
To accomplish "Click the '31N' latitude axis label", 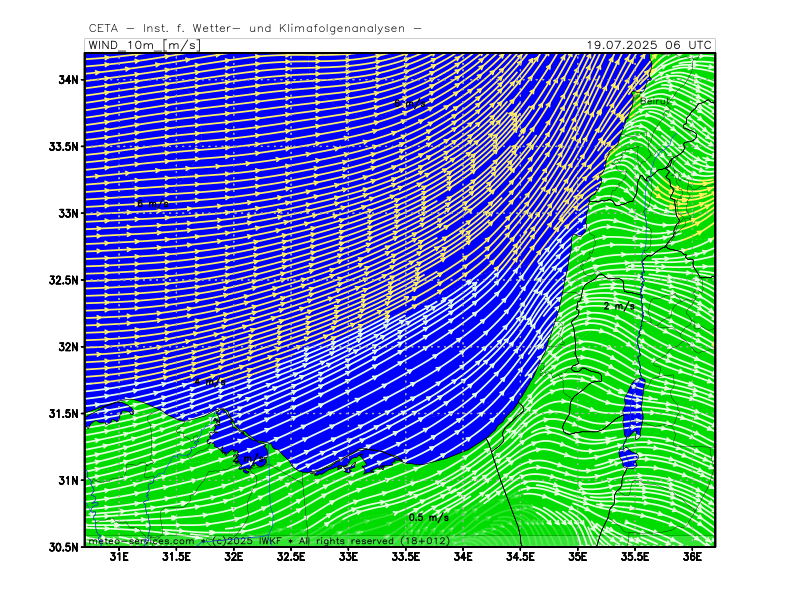I will (68, 480).
